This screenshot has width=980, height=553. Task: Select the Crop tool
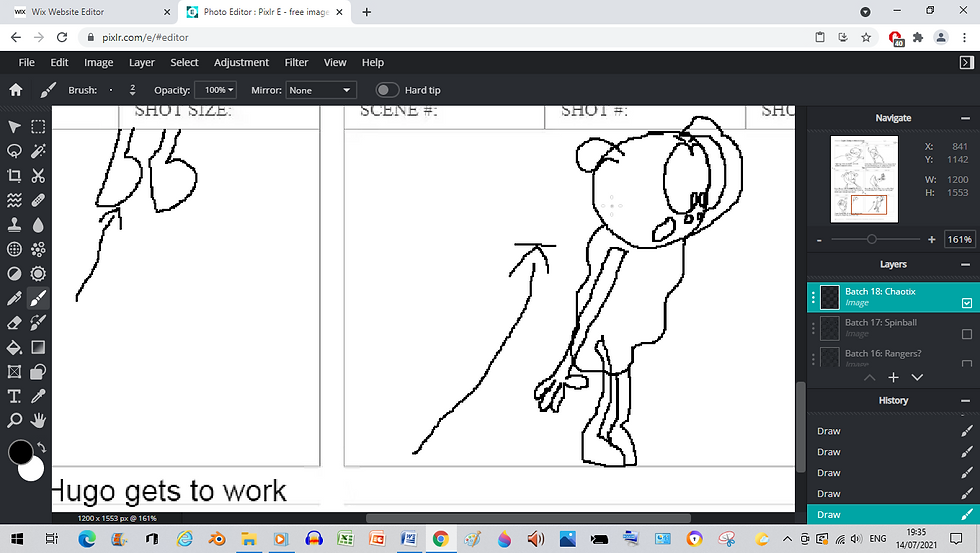[14, 176]
